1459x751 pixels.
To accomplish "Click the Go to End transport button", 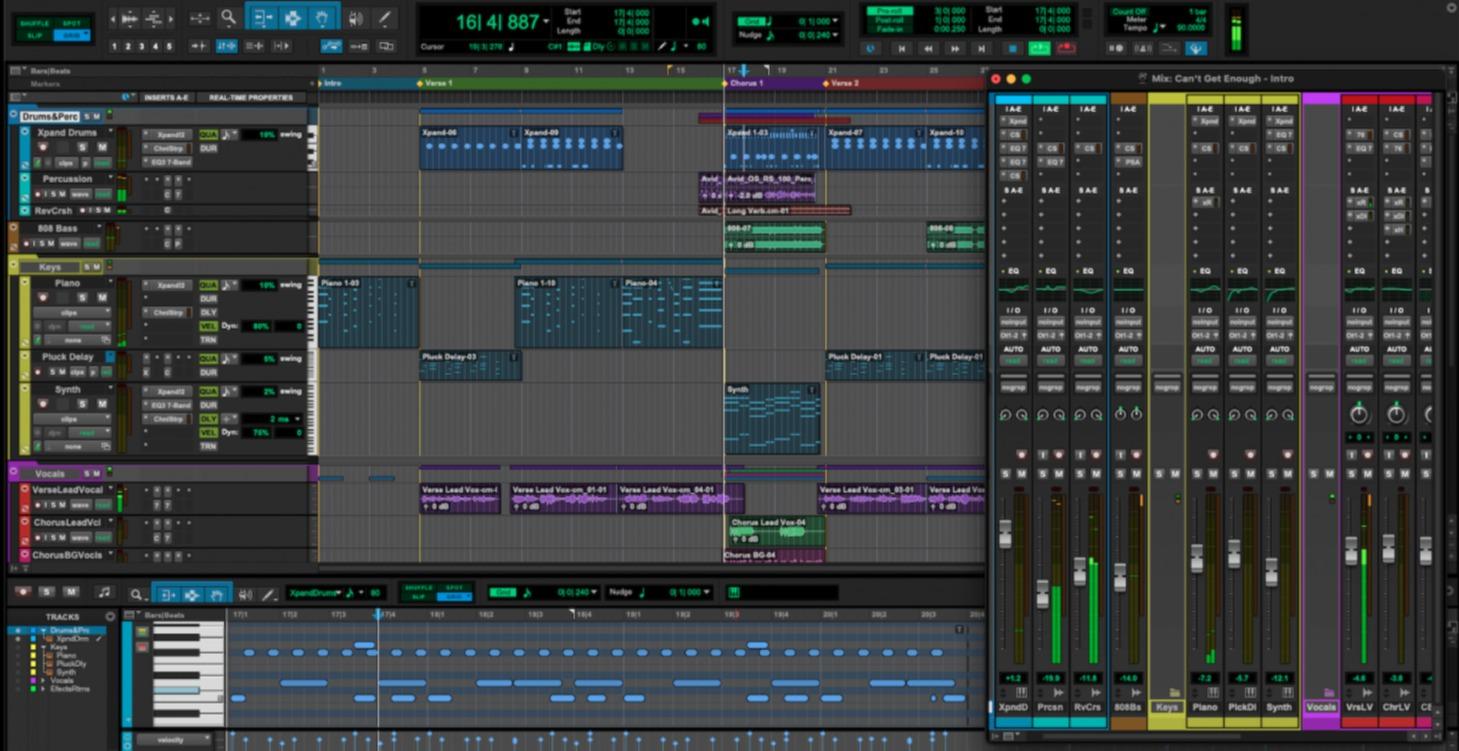I will pyautogui.click(x=983, y=48).
